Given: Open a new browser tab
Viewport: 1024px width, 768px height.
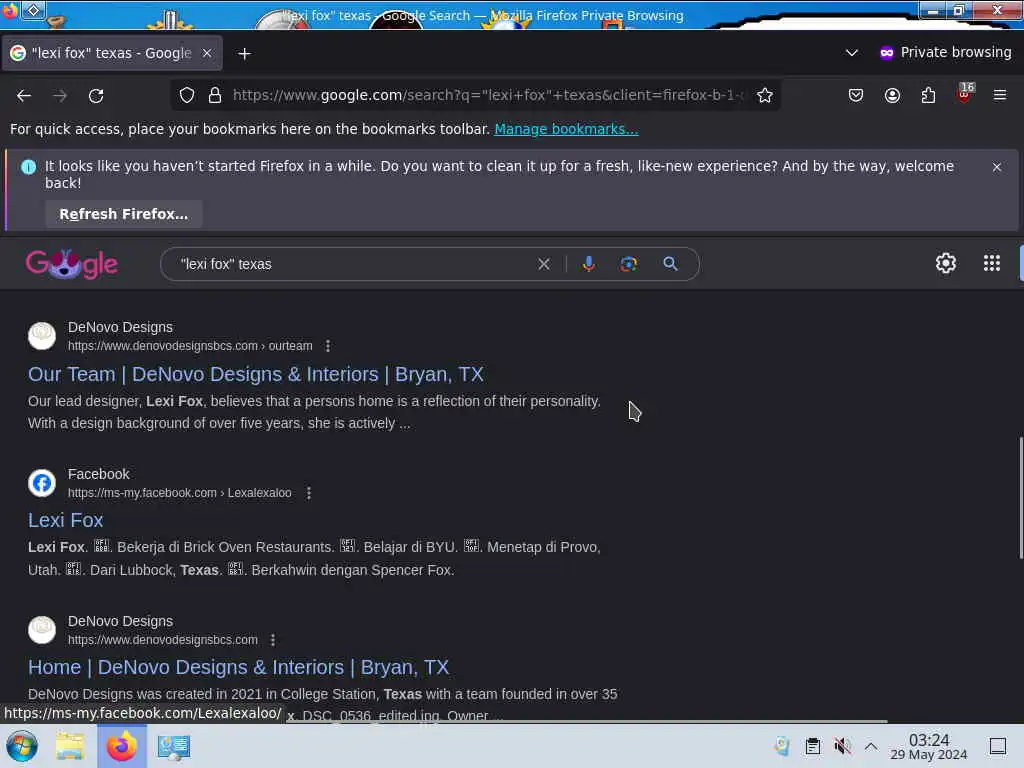Looking at the screenshot, I should pos(244,54).
